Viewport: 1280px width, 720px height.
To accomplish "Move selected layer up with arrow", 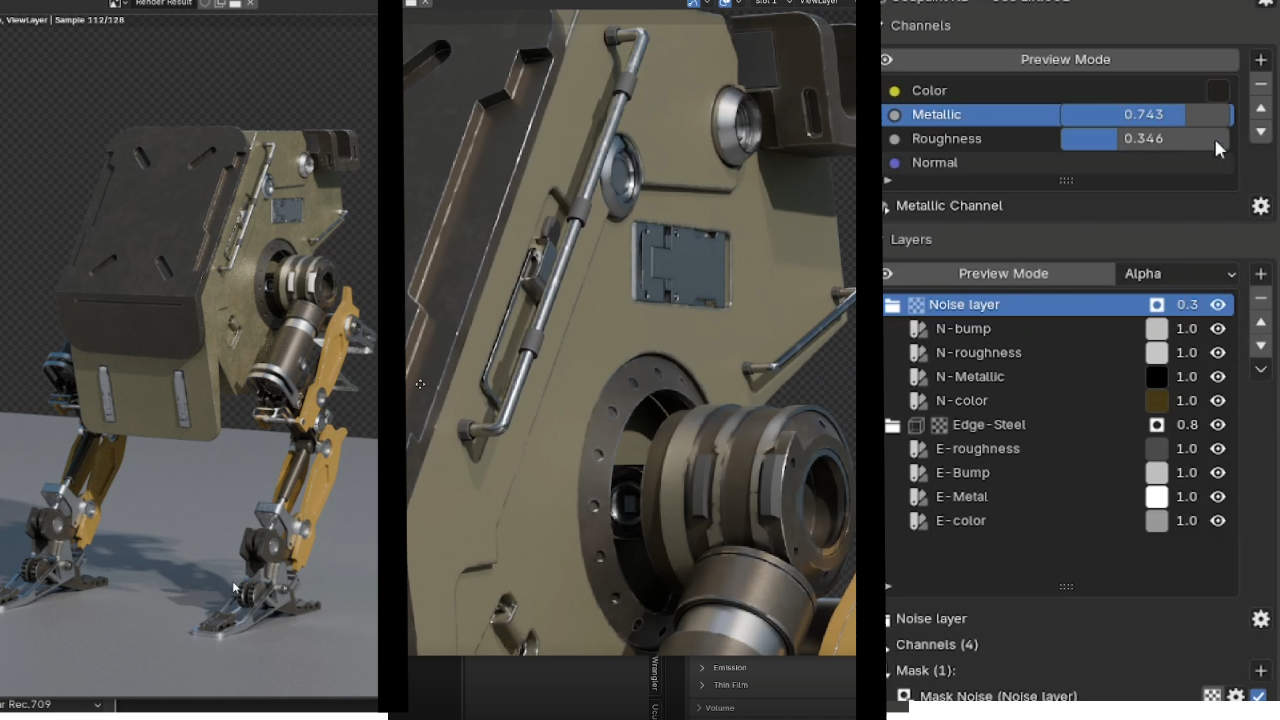I will (1261, 322).
